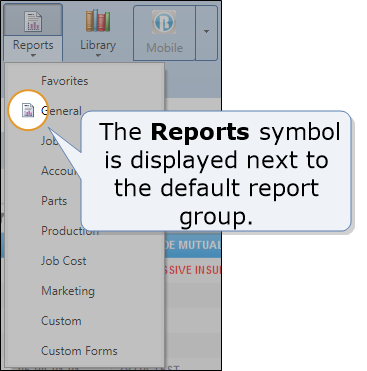Viewport: 367px width, 371px height.
Task: Expand the Reports dropdown arrow
Action: tap(33, 55)
